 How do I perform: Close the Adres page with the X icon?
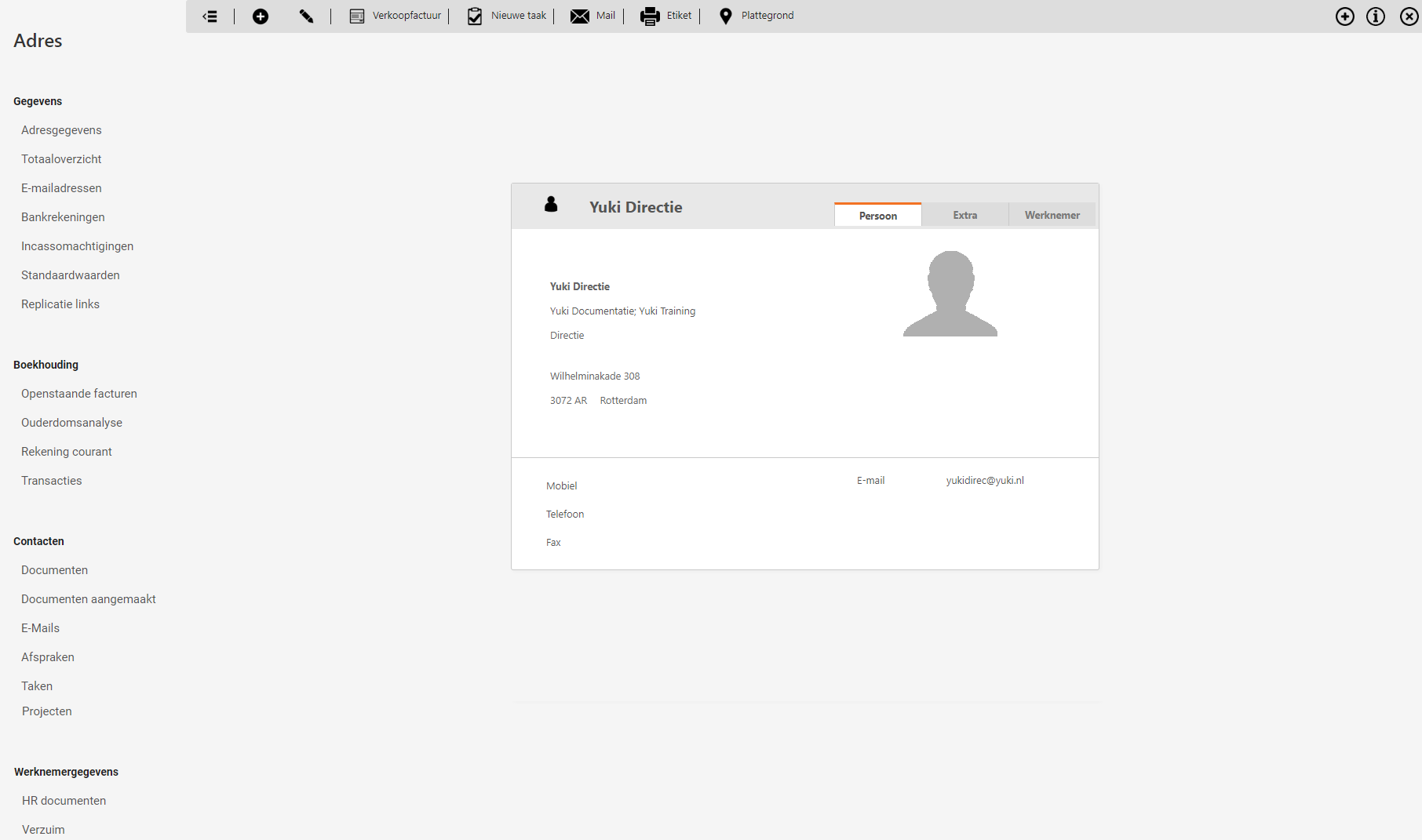[1409, 16]
